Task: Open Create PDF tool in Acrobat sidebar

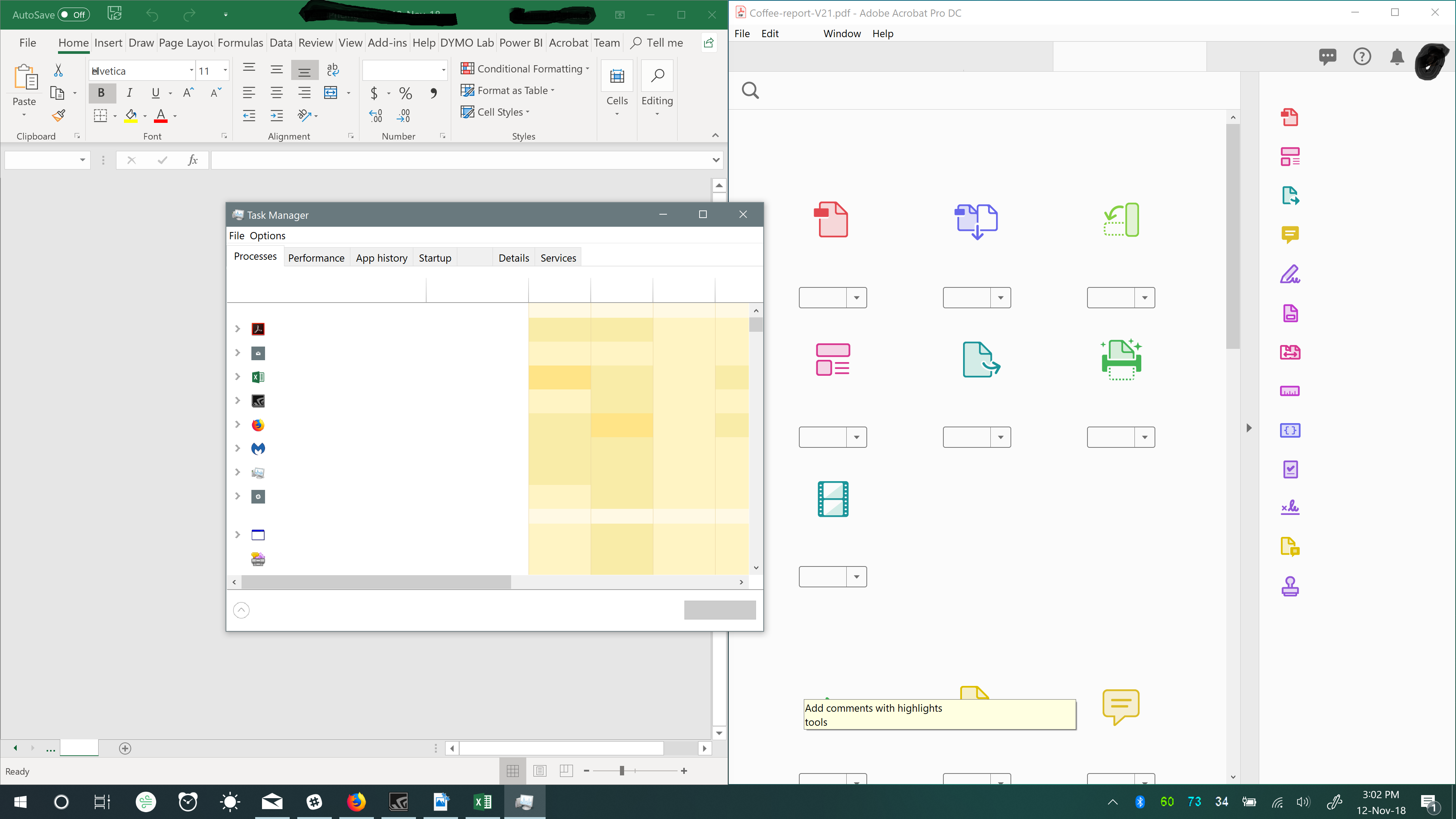Action: [1290, 117]
